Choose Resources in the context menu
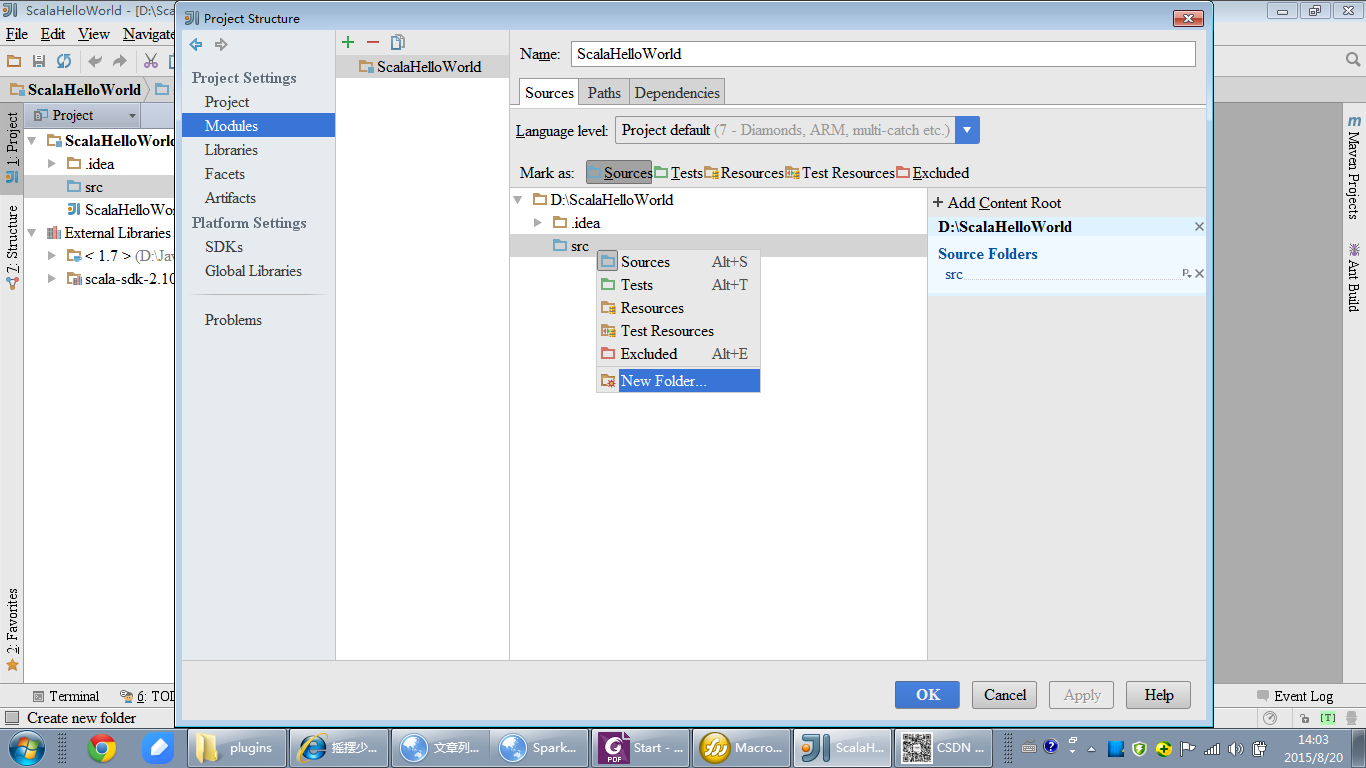The width and height of the screenshot is (1366, 768). [678, 308]
